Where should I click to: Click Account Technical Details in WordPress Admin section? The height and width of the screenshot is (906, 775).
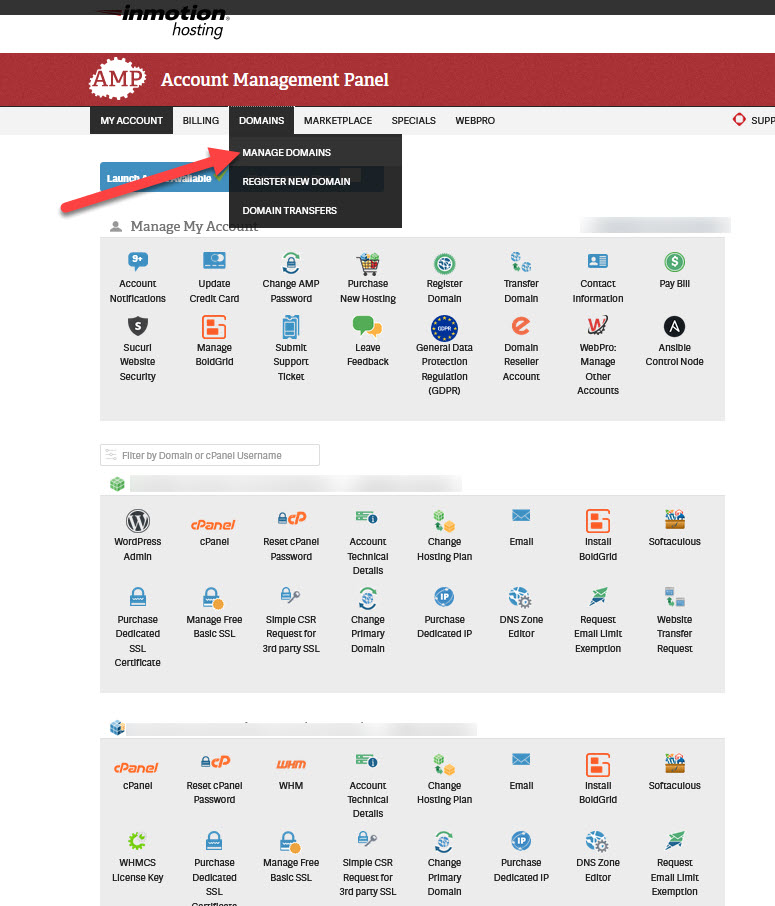pyautogui.click(x=367, y=517)
